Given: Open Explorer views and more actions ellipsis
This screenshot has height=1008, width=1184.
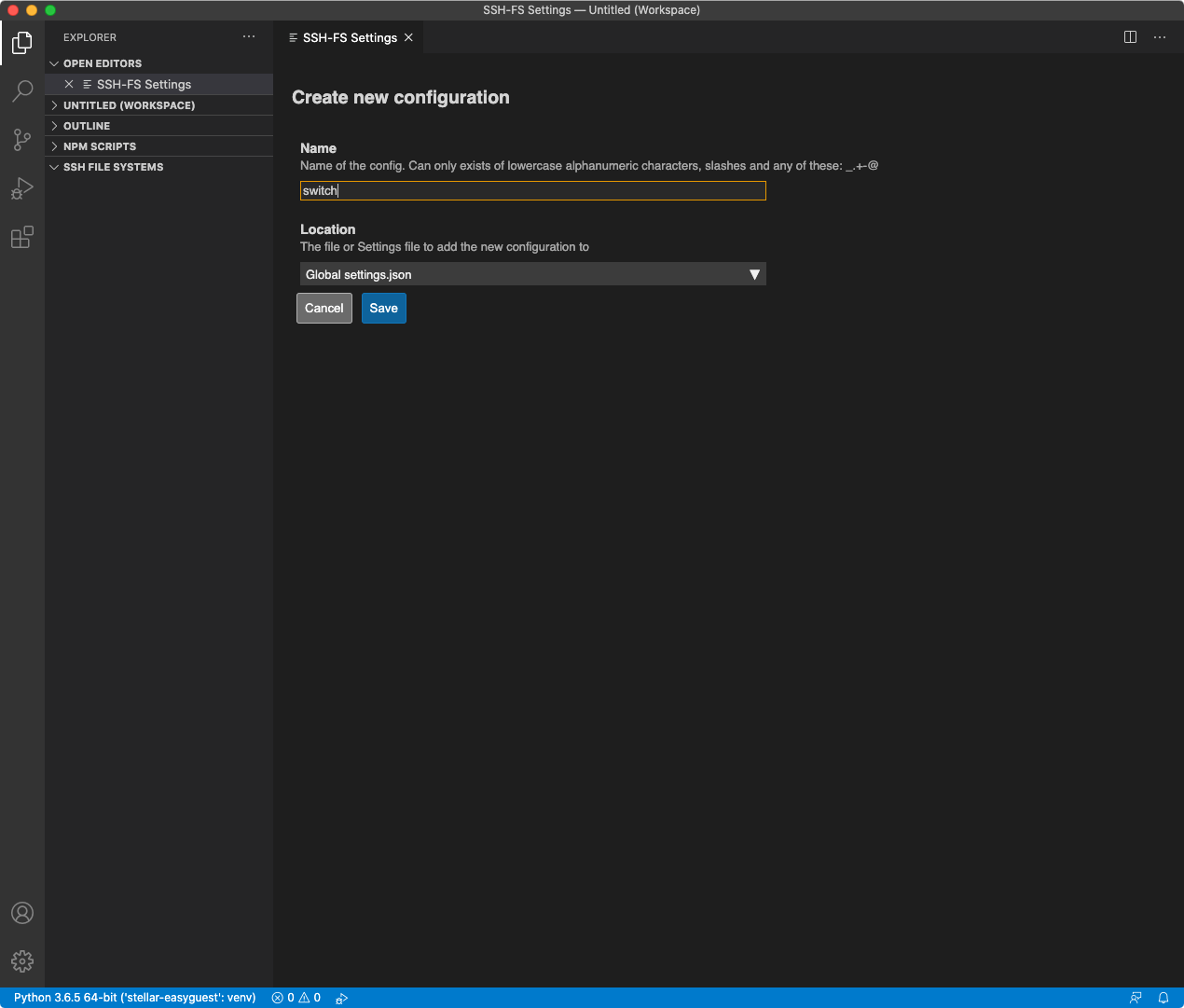Looking at the screenshot, I should [x=249, y=37].
